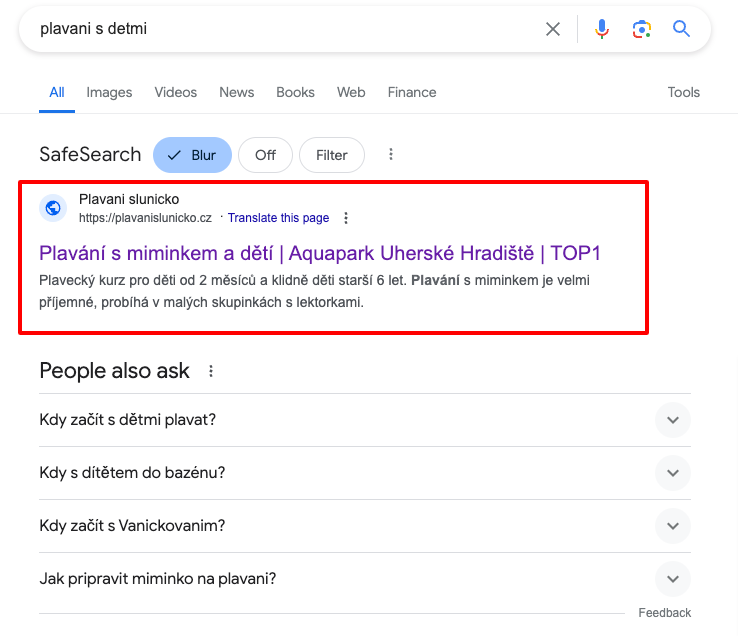Click Translate this page link
Image resolution: width=738 pixels, height=636 pixels.
tap(278, 218)
